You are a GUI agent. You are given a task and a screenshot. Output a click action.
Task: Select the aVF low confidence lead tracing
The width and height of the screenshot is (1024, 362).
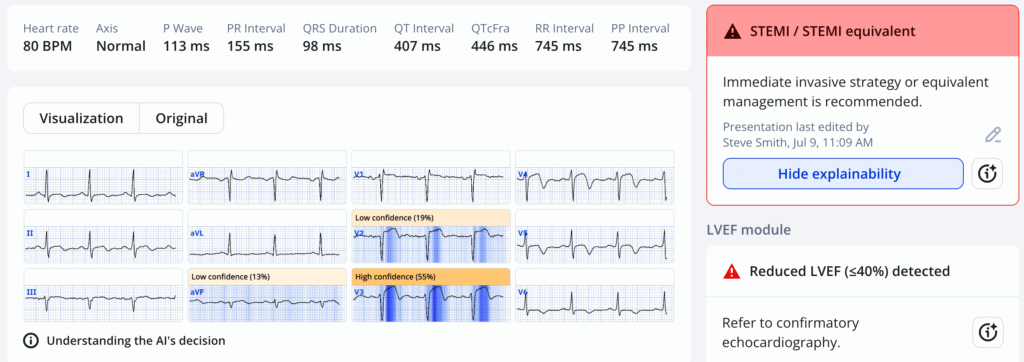(x=267, y=304)
